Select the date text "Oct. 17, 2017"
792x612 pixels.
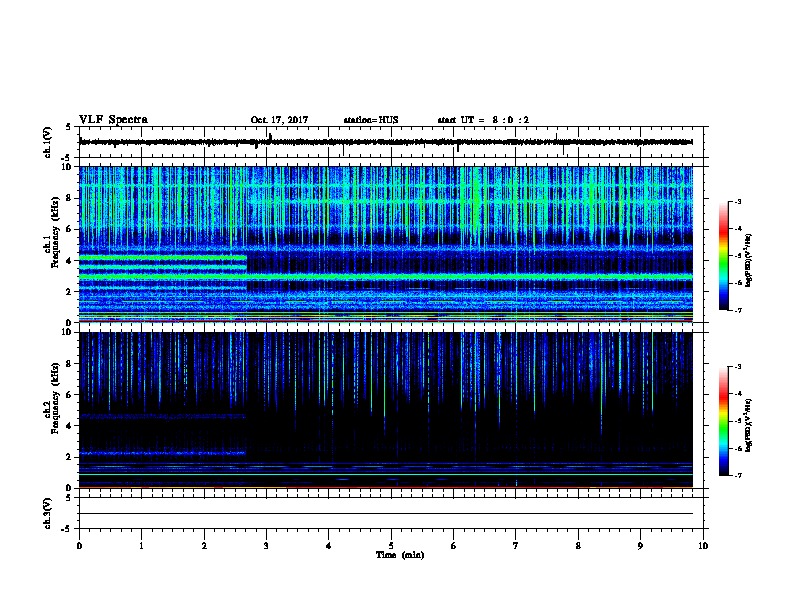pos(279,120)
